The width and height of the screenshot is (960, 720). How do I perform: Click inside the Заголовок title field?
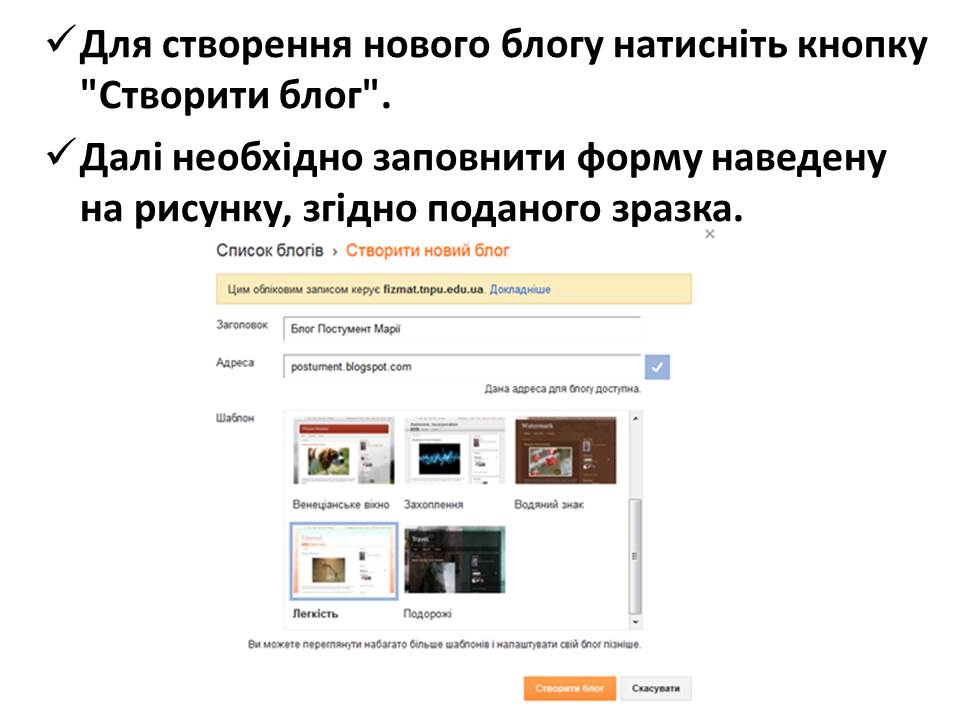point(460,327)
